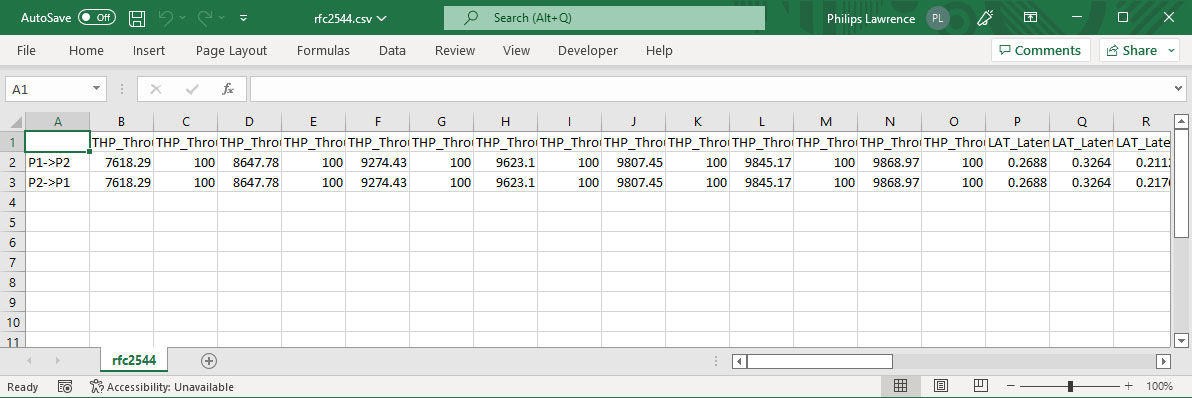
Task: Open the Philips Lawrence account avatar
Action: tap(938, 18)
